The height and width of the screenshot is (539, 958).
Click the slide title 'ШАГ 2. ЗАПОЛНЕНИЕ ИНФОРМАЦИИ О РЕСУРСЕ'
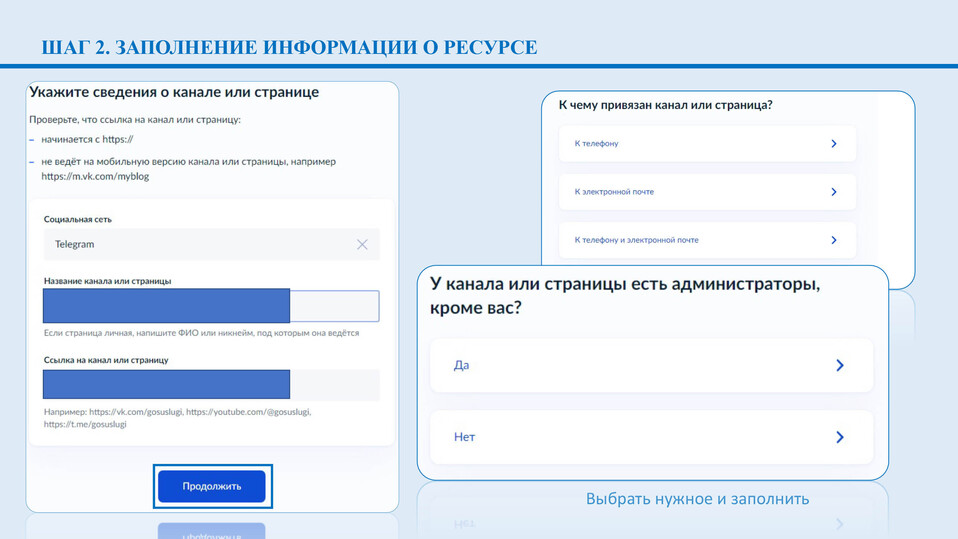coord(289,48)
